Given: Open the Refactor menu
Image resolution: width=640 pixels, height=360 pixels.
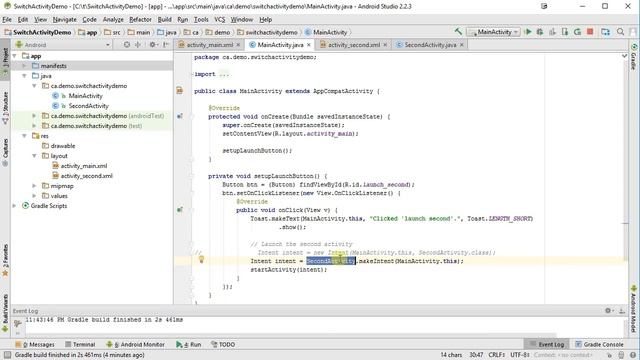Looking at the screenshot, I should 140,19.
